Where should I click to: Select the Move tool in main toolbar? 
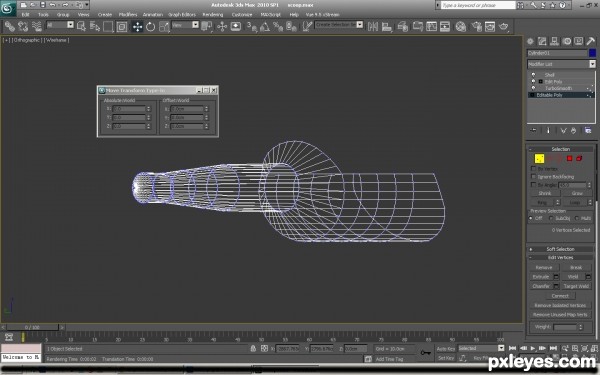click(137, 26)
